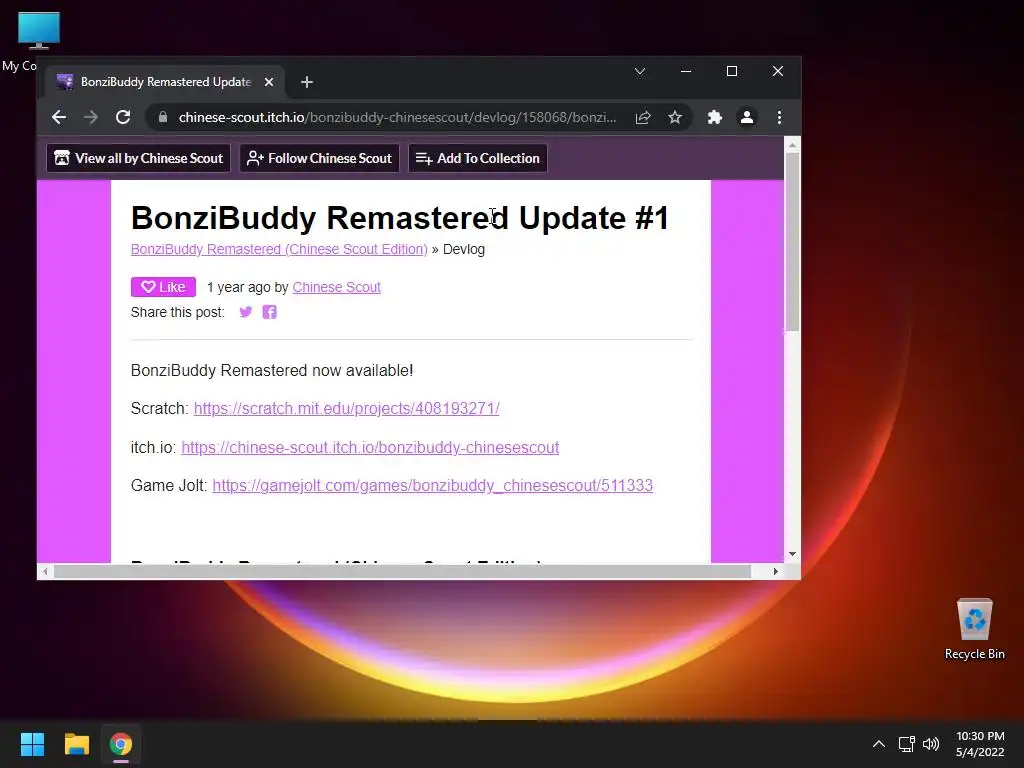Click the browser forward arrow

click(x=91, y=118)
